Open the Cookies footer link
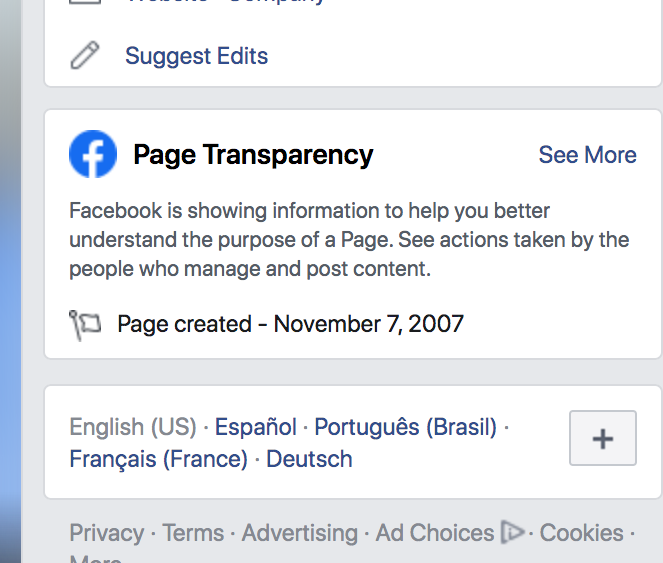The width and height of the screenshot is (663, 563). coord(581,533)
